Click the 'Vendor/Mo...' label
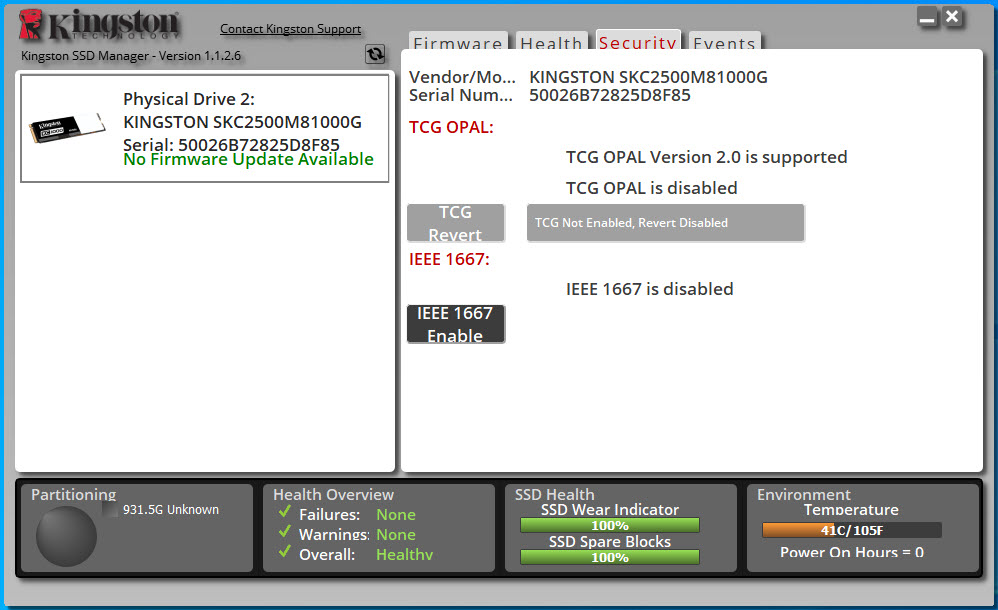The height and width of the screenshot is (610, 998). pyautogui.click(x=462, y=77)
